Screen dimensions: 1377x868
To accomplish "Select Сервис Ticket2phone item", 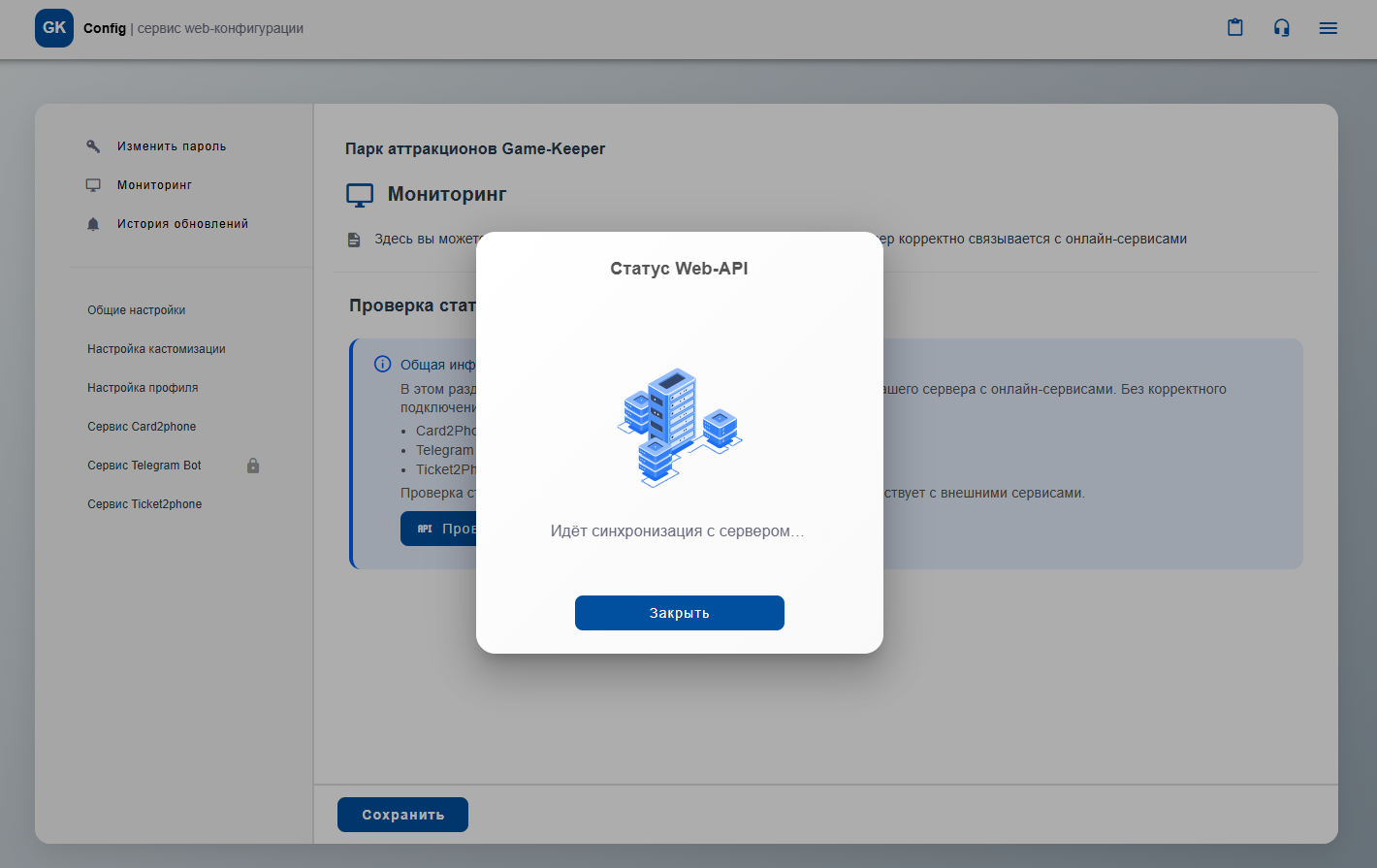I will 144,504.
